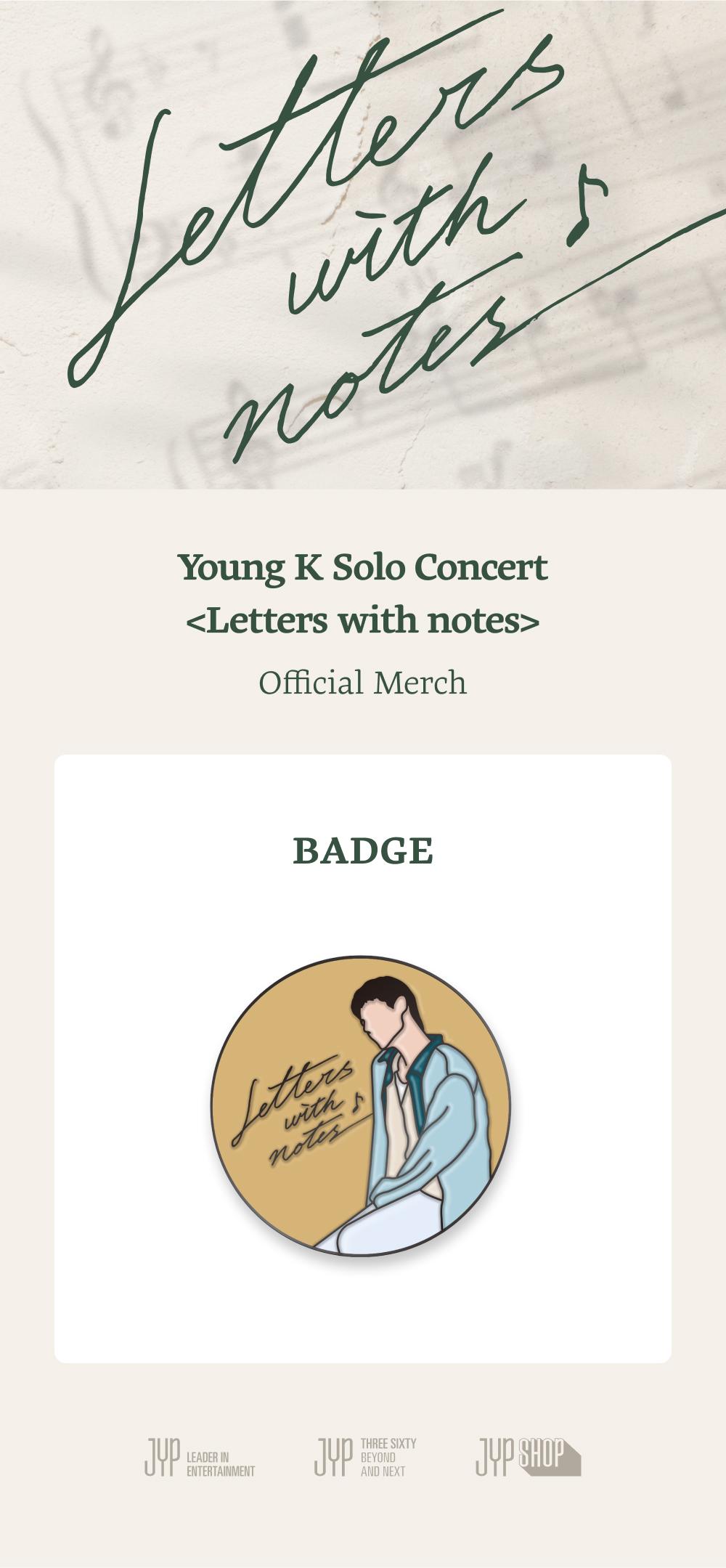
Task: Click the BADGE heading
Action: (x=363, y=850)
